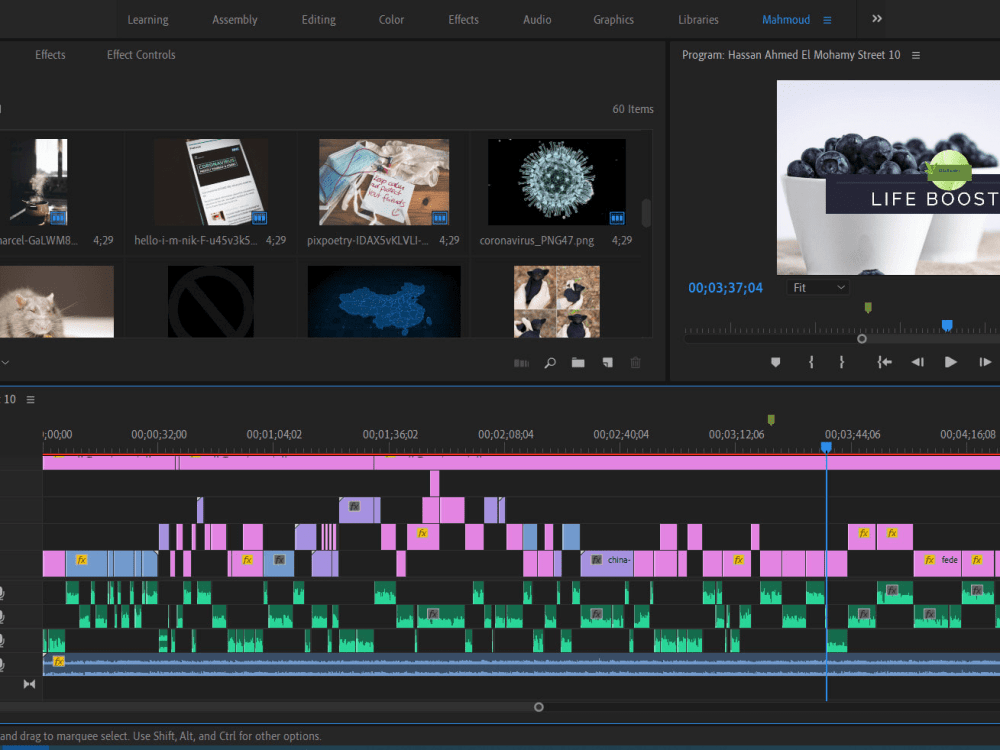The height and width of the screenshot is (750, 1000).
Task: Click timeline ruler label 00;01;36;02
Action: 390,434
